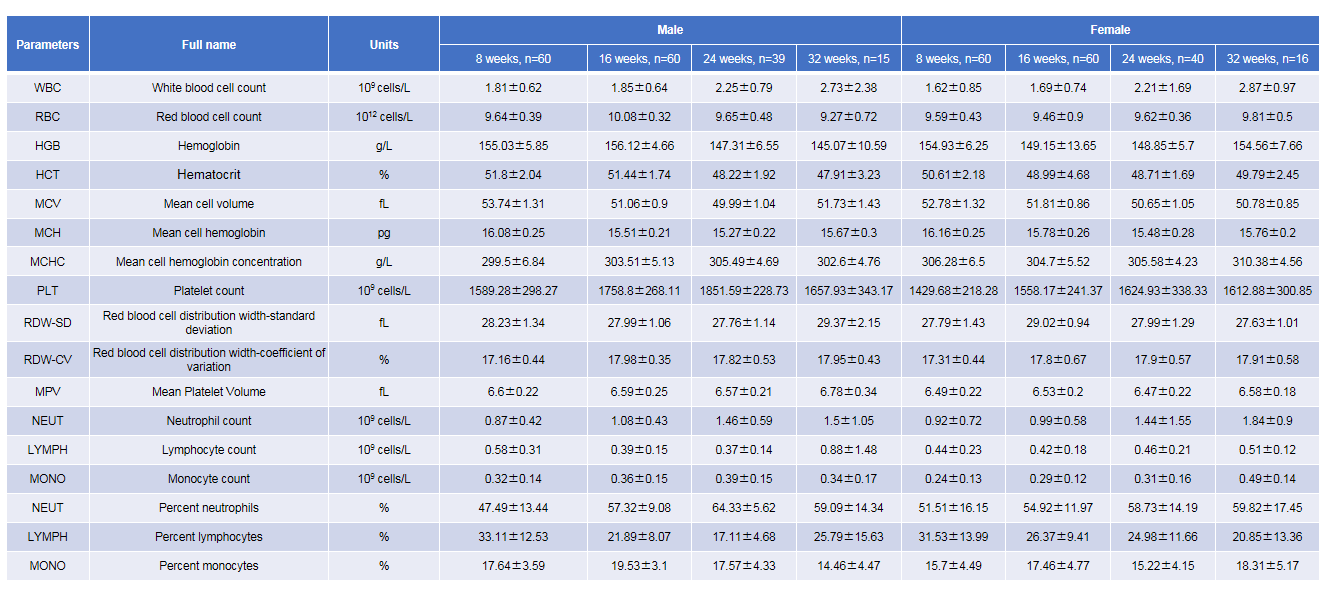
Task: Select the '32 weeks, n=16' column header
Action: click(x=1267, y=59)
